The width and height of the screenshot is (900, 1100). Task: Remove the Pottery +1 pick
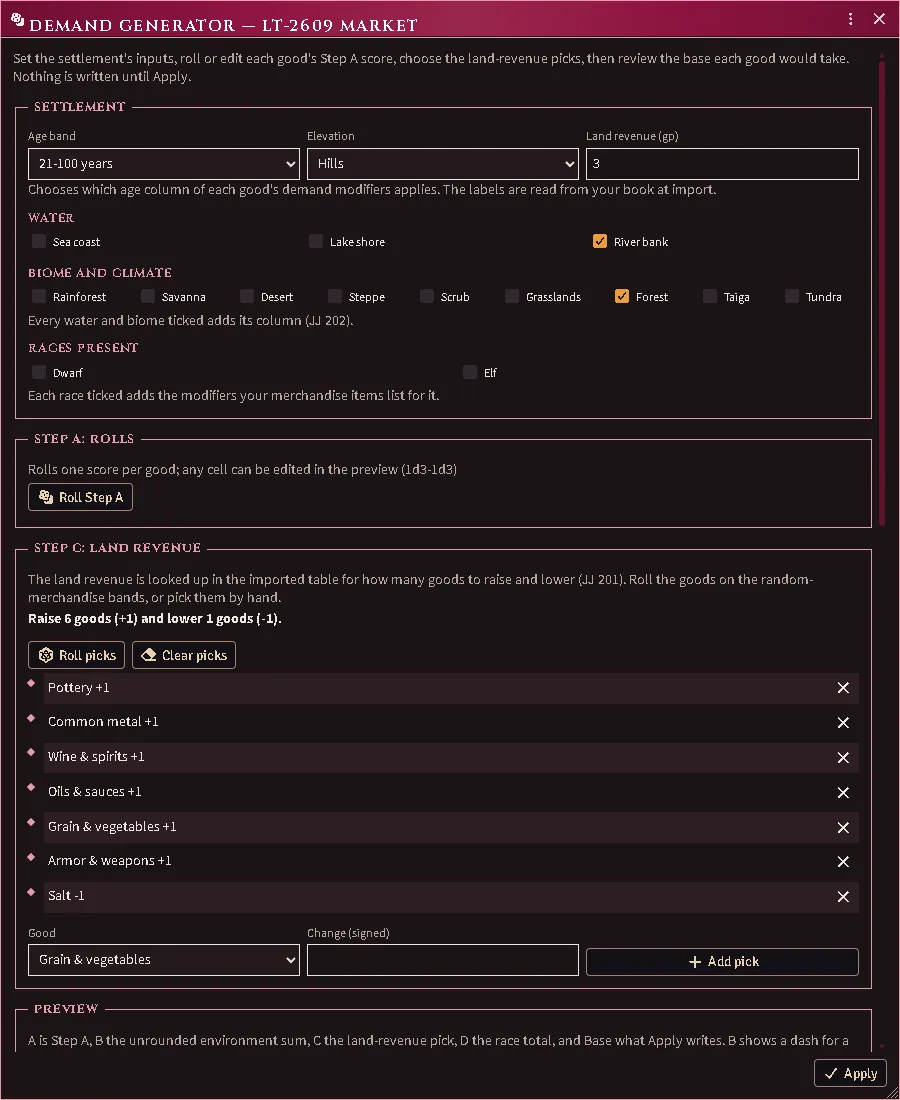(843, 688)
